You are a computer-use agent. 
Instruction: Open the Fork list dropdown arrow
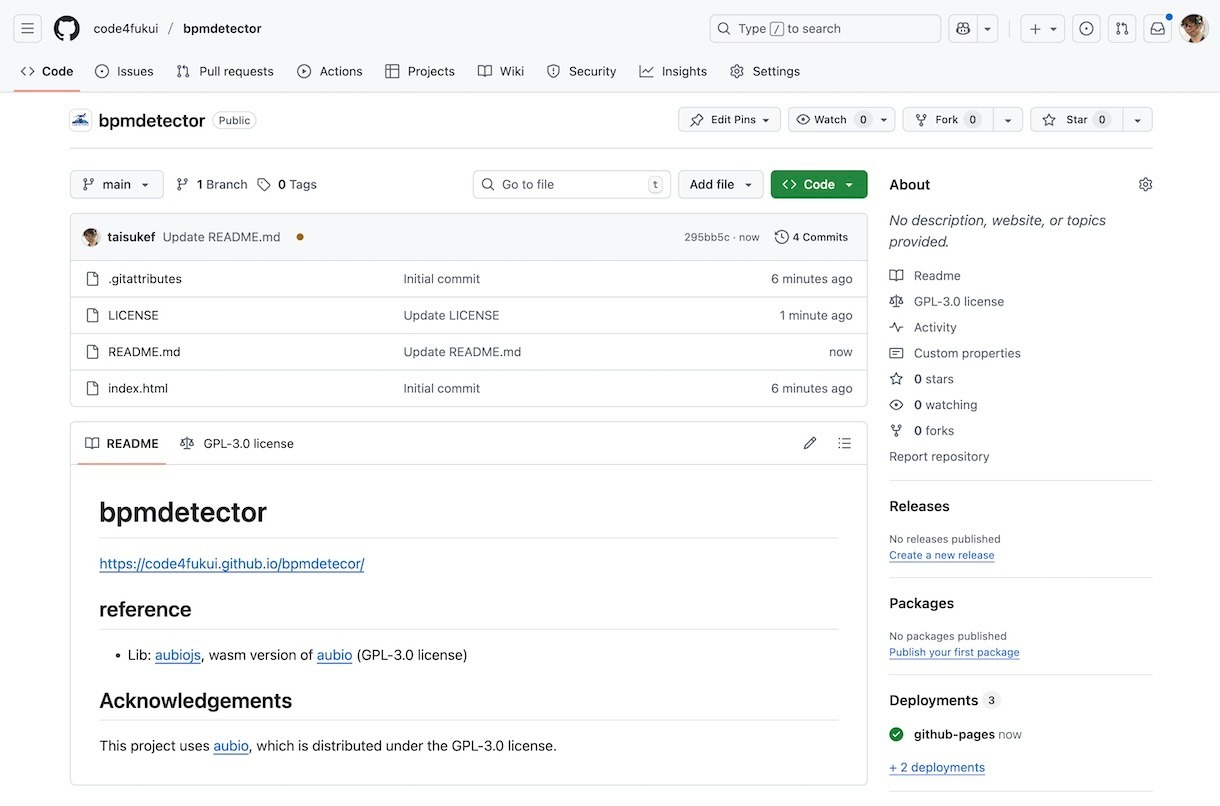pos(1008,120)
